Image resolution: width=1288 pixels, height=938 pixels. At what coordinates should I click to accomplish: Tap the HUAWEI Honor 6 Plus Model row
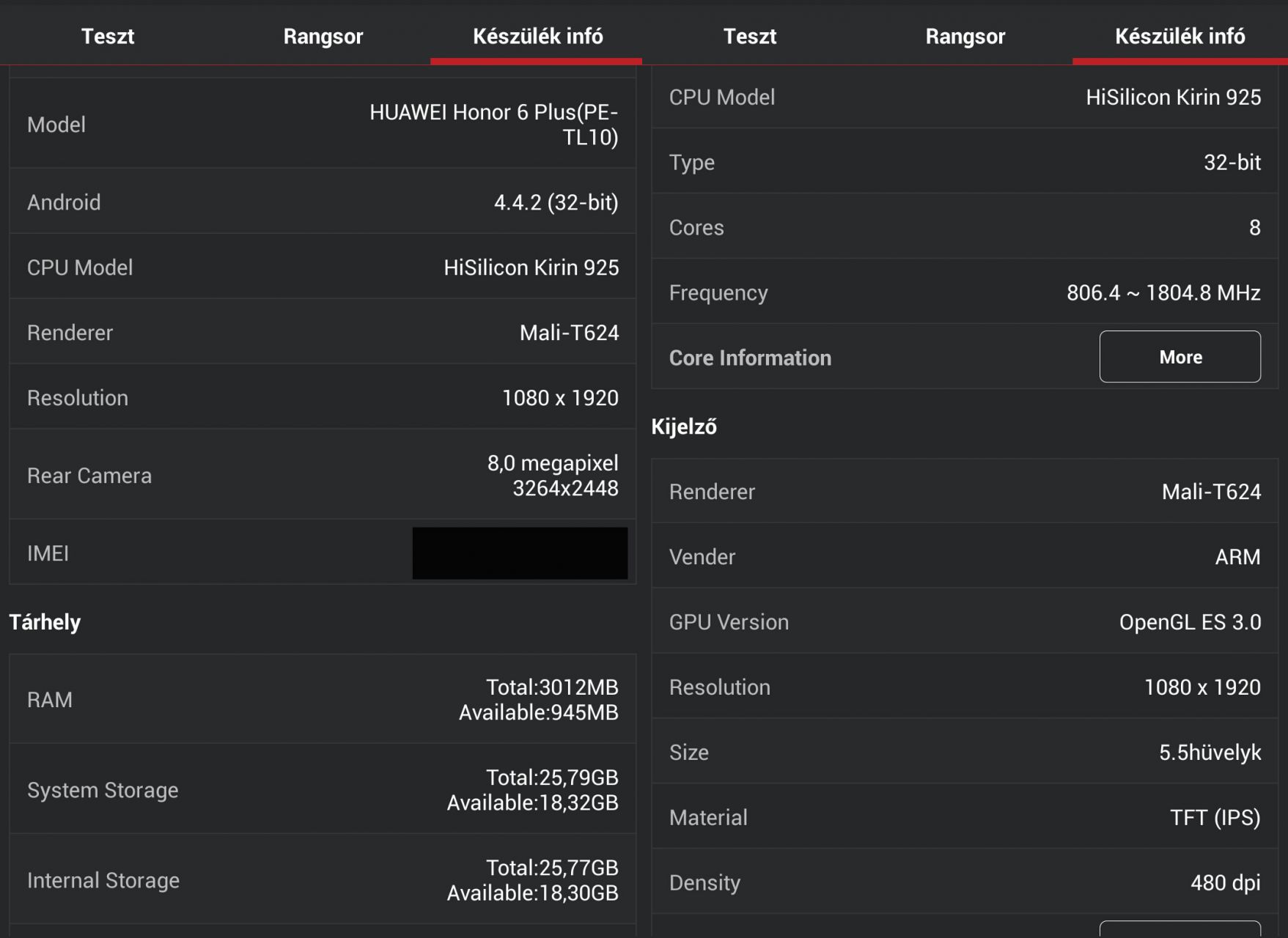(x=323, y=124)
